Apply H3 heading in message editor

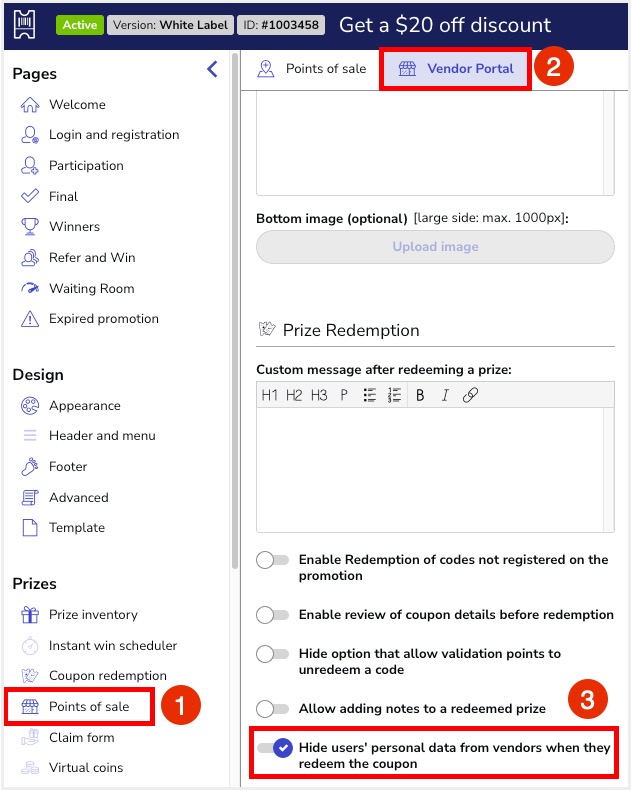pyautogui.click(x=318, y=395)
